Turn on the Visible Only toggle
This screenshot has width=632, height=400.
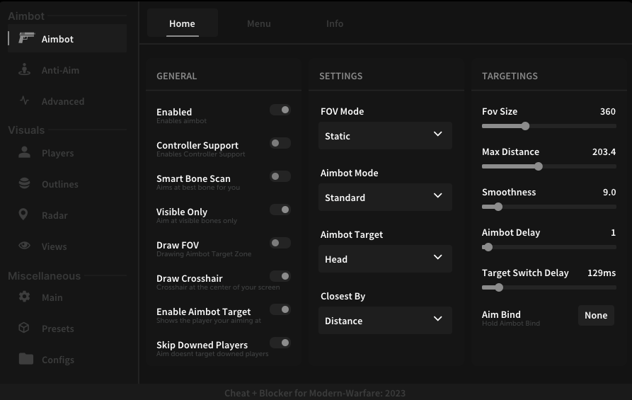pos(280,210)
